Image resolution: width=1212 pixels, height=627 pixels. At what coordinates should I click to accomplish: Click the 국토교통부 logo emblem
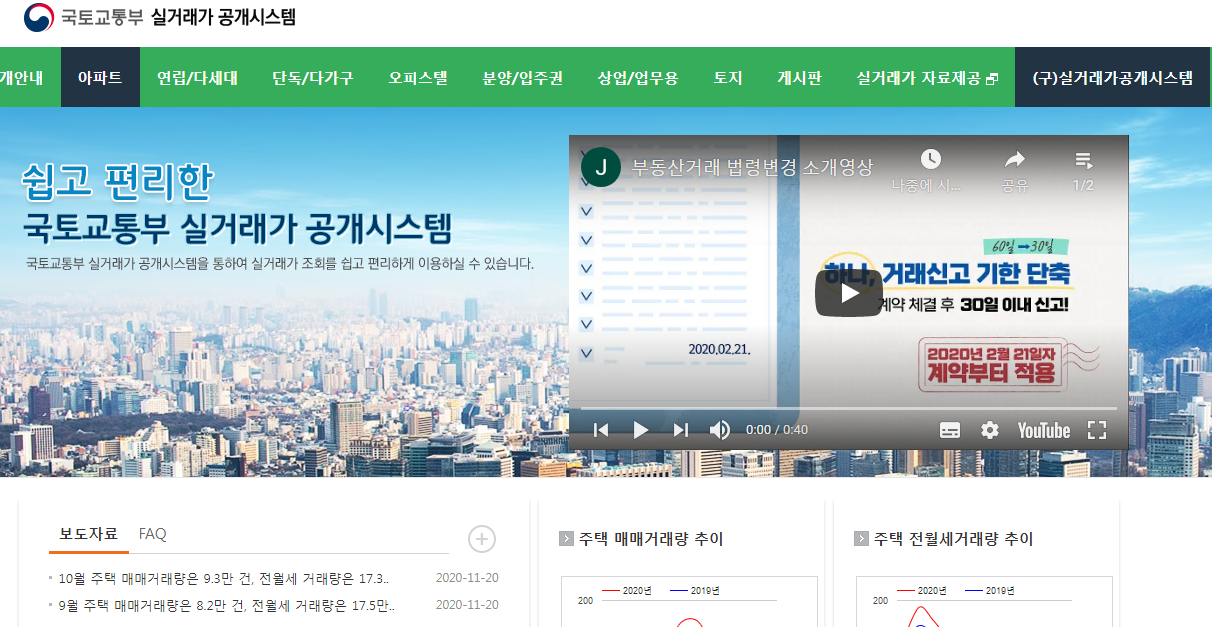[x=39, y=17]
